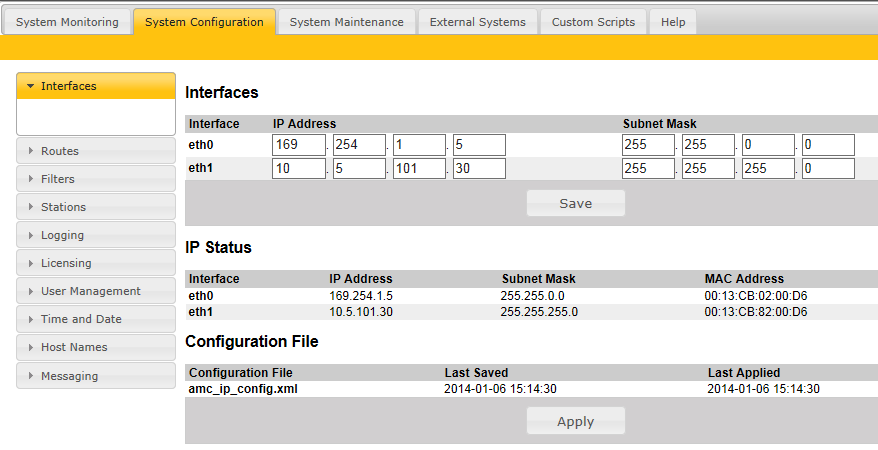Click eth0 subnet mask third octet field
This screenshot has height=450, width=878.
click(768, 145)
